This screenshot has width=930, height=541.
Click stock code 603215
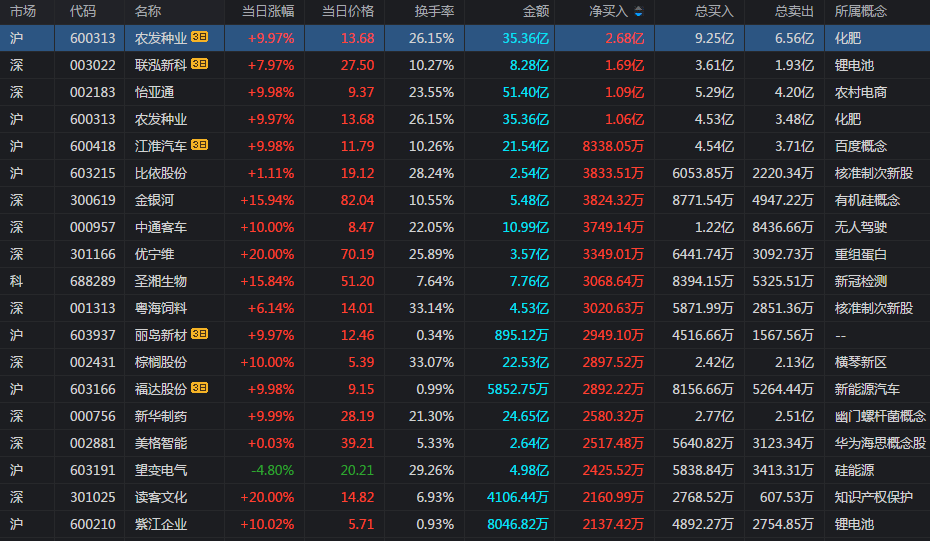pos(93,173)
